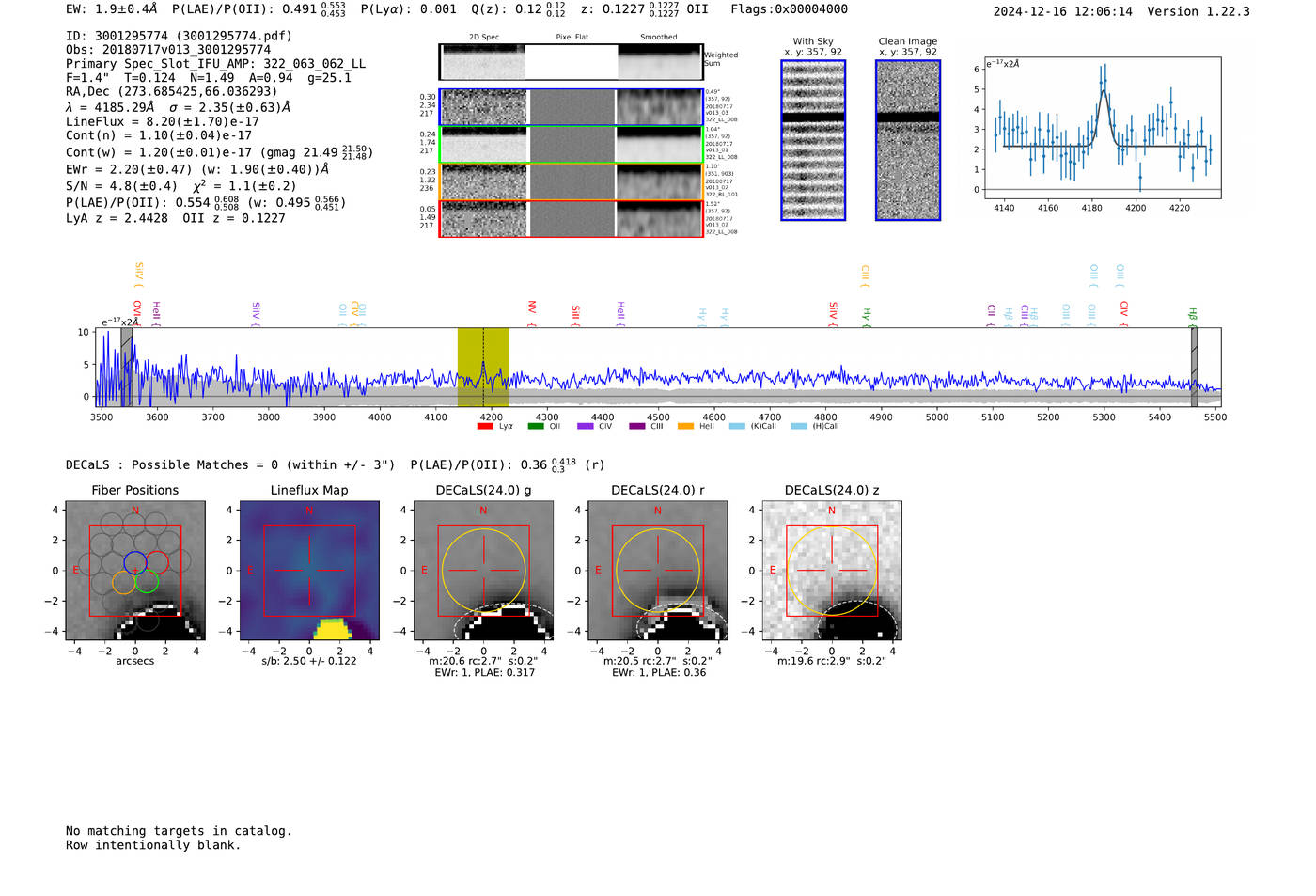
Task: Select the green-bordered fiber 2D spec row
Action: pos(572,145)
